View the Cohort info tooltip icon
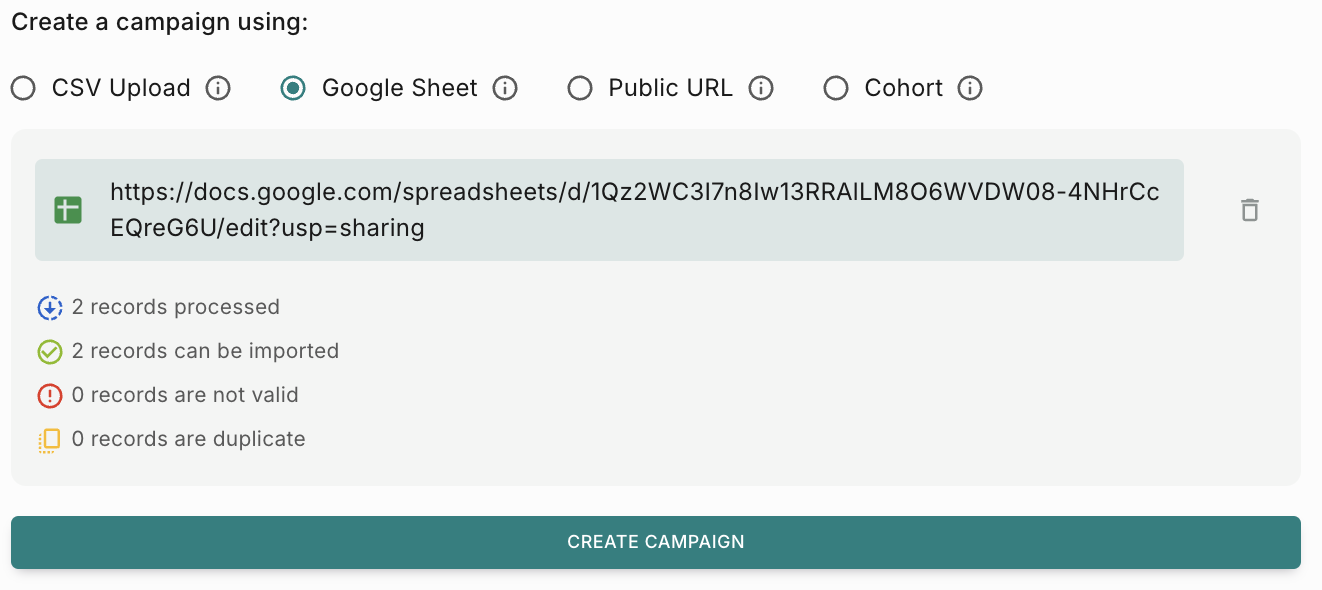The image size is (1322, 590). pyautogui.click(x=970, y=89)
